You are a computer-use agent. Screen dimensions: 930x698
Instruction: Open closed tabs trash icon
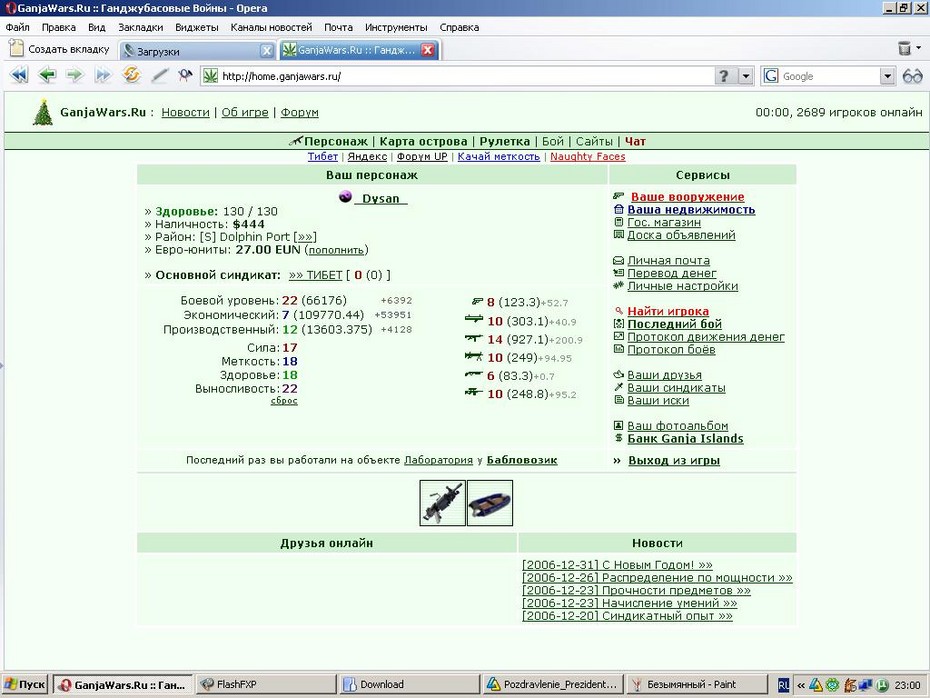pyautogui.click(x=904, y=48)
